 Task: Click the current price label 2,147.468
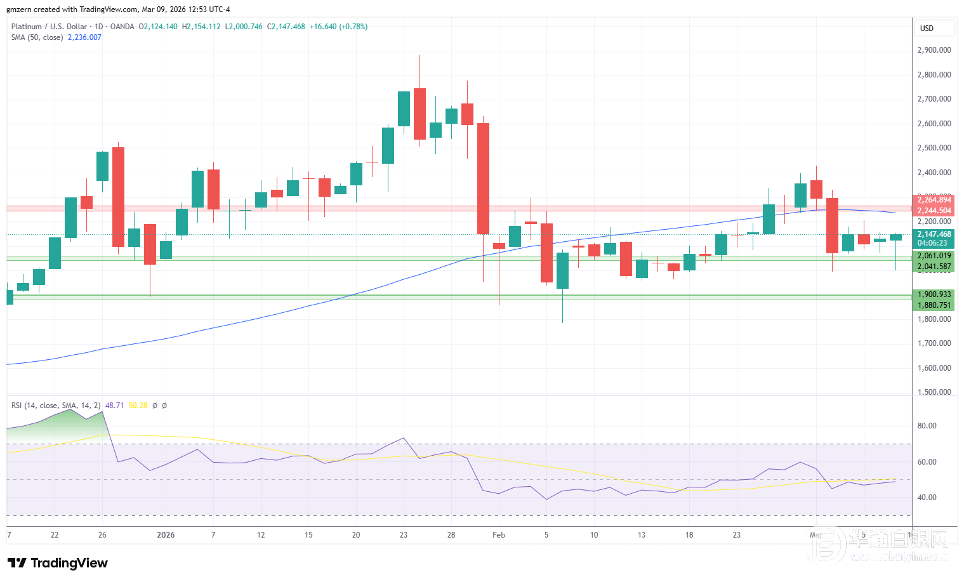[x=933, y=234]
